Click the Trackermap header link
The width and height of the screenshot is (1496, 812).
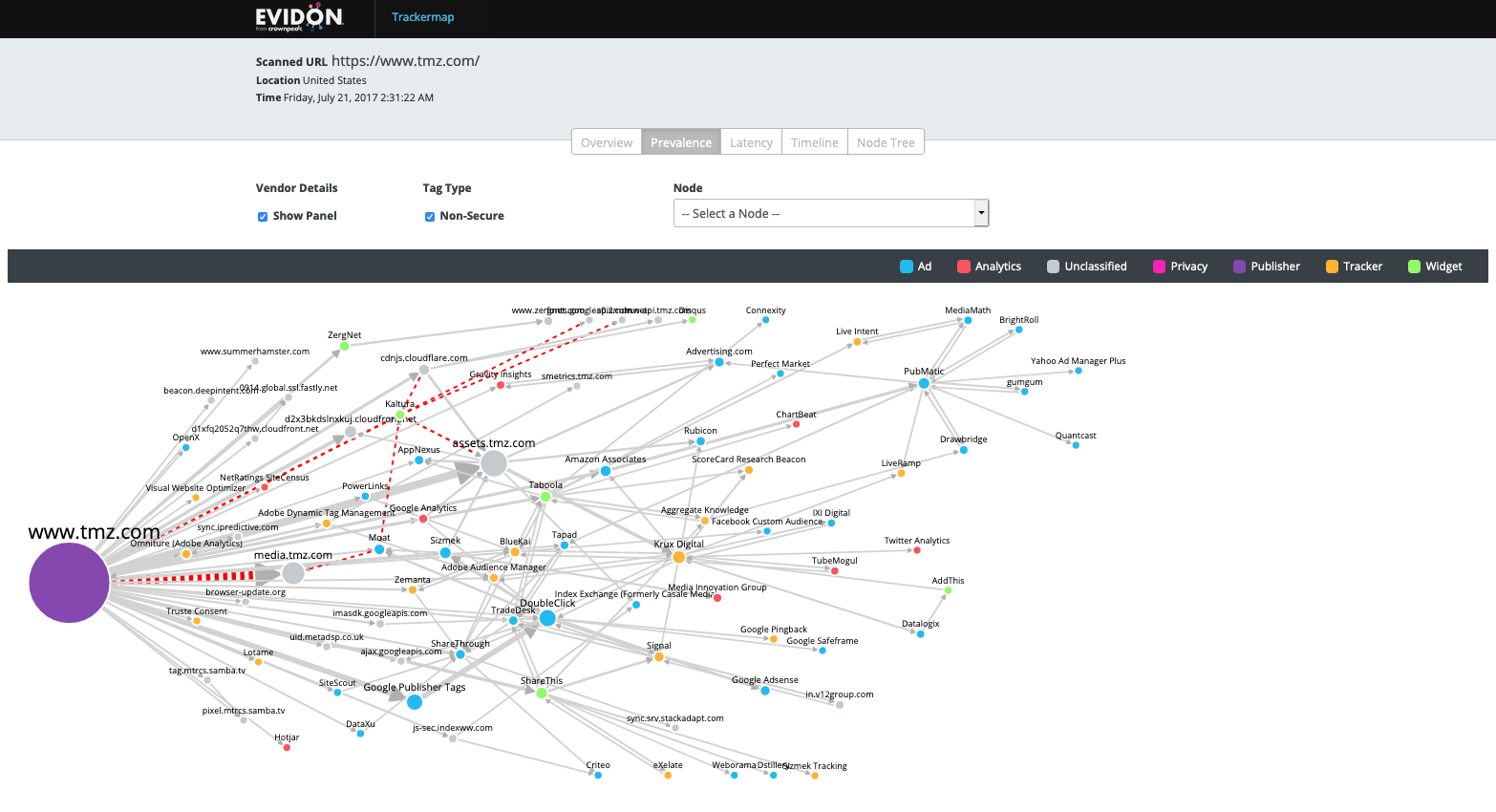(423, 17)
